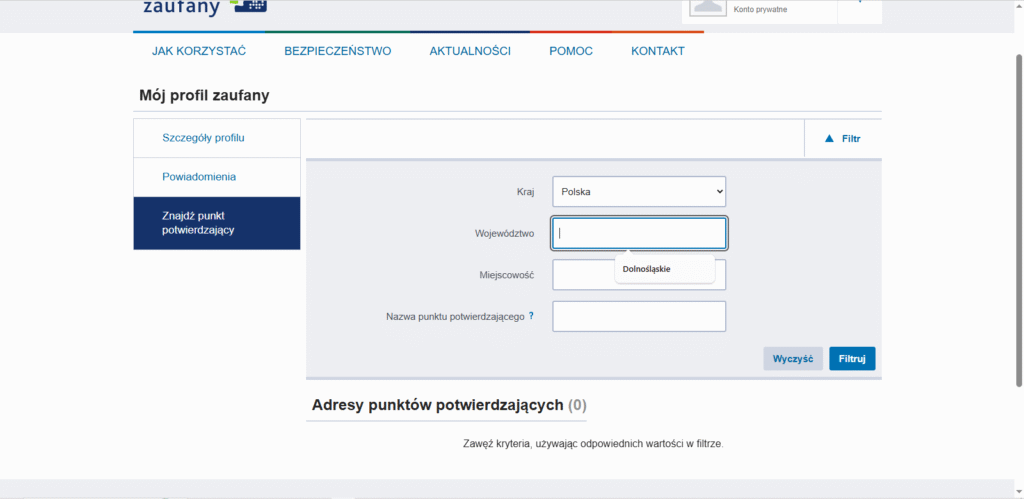
Task: Open the BEZPIECZEŃSTWO menu item
Action: click(x=338, y=52)
